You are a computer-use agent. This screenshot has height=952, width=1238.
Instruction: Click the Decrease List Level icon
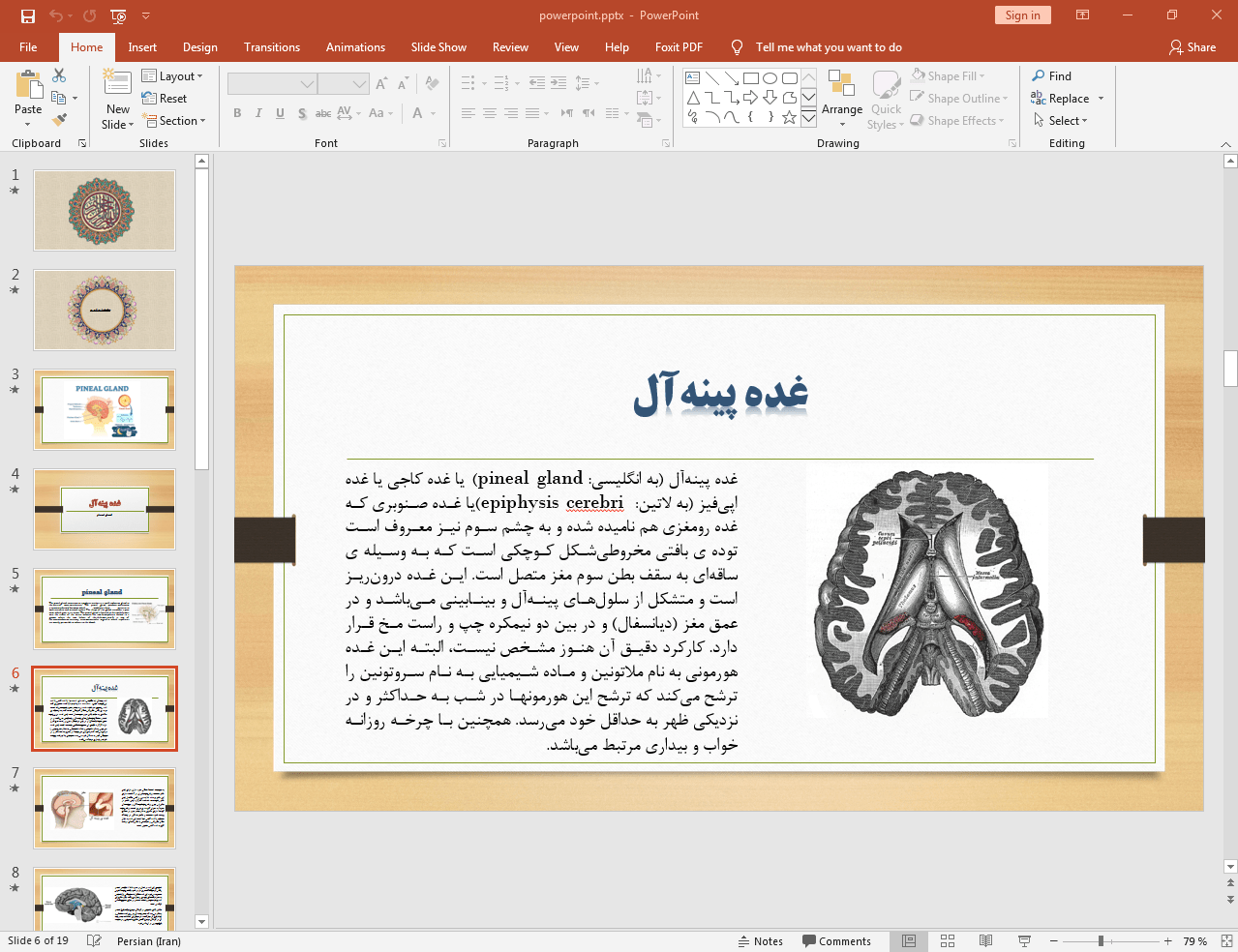click(x=537, y=83)
